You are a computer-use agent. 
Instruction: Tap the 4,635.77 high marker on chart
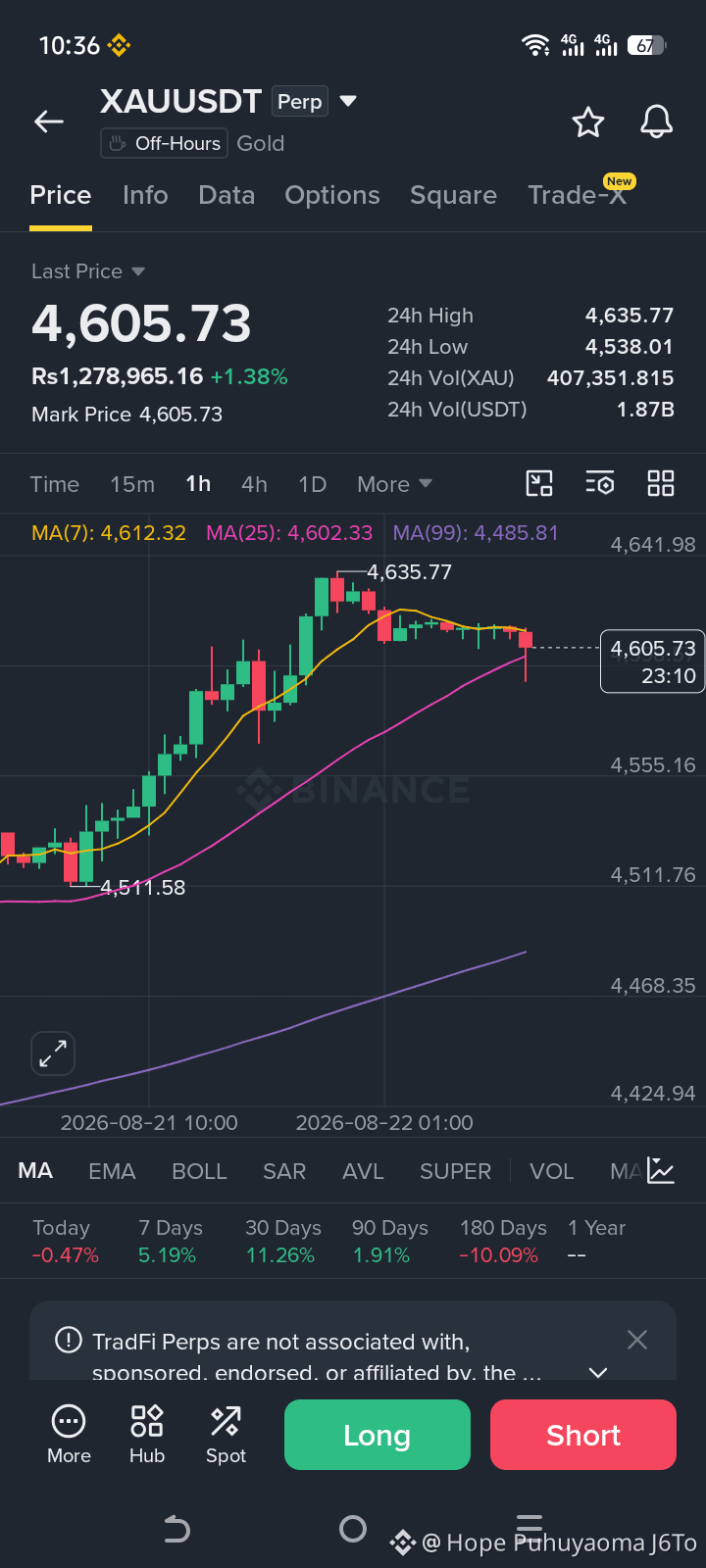409,571
